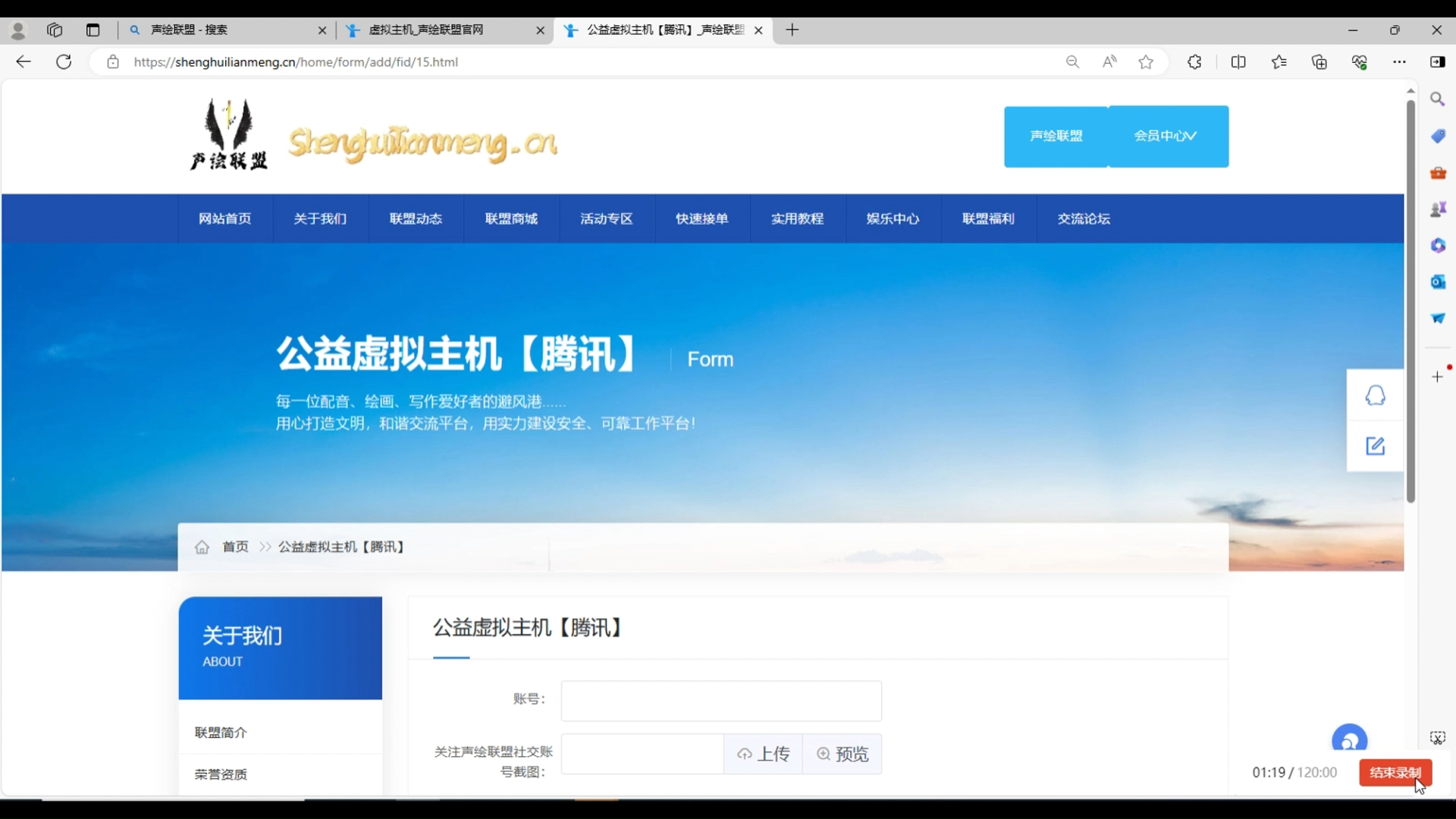Image resolution: width=1456 pixels, height=819 pixels.
Task: Click the blue 声绘联盟 header button
Action: (1056, 136)
